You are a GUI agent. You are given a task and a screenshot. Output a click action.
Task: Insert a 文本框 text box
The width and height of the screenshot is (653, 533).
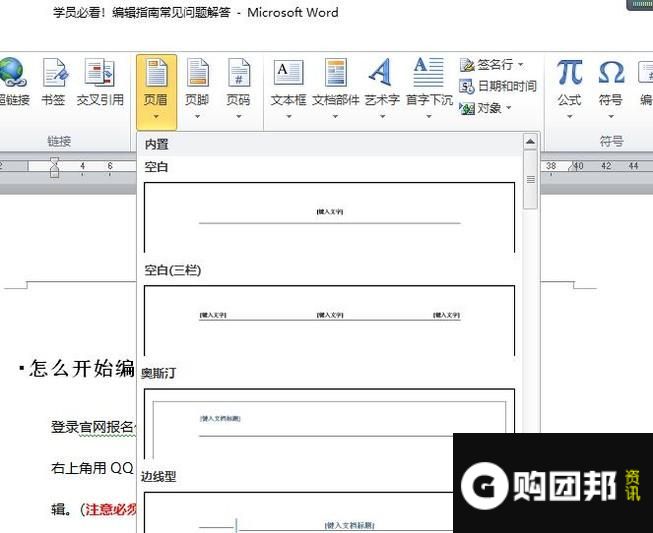288,72
